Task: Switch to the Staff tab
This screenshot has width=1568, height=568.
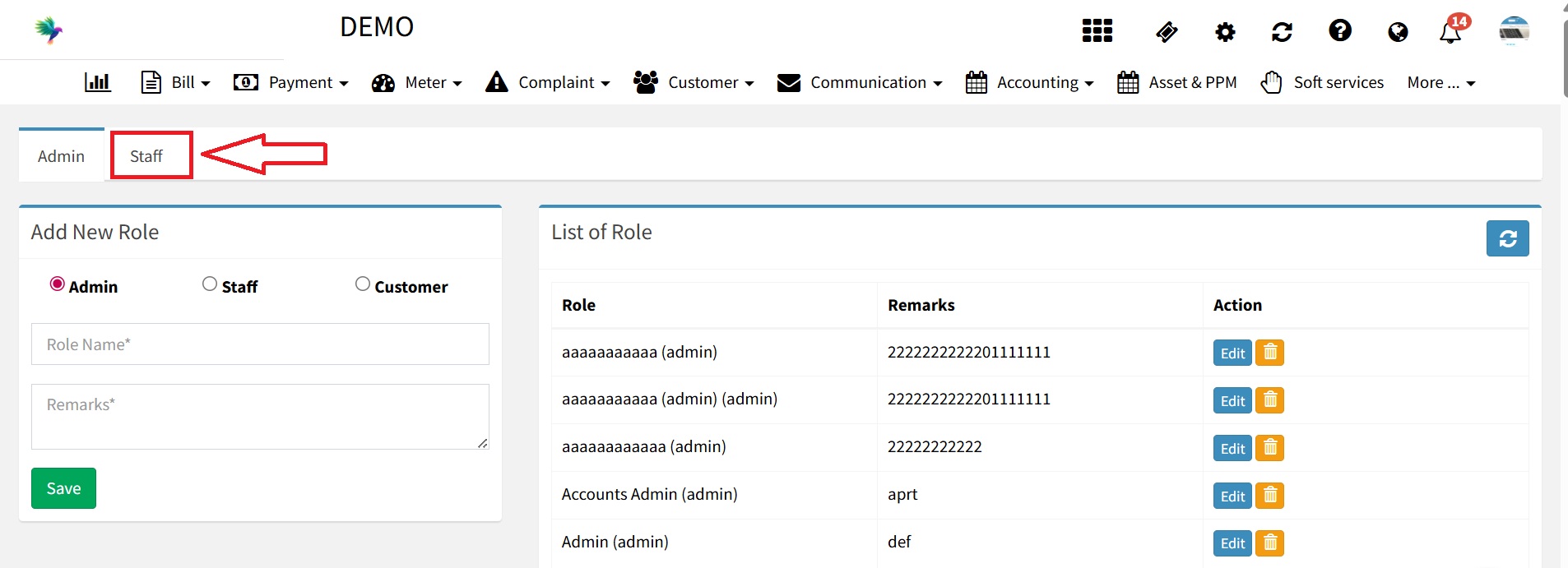Action: click(146, 156)
